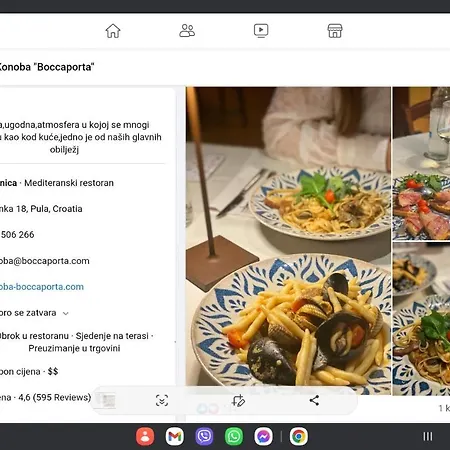This screenshot has width=450, height=450.
Task: Open the Video tab icon
Action: click(261, 31)
